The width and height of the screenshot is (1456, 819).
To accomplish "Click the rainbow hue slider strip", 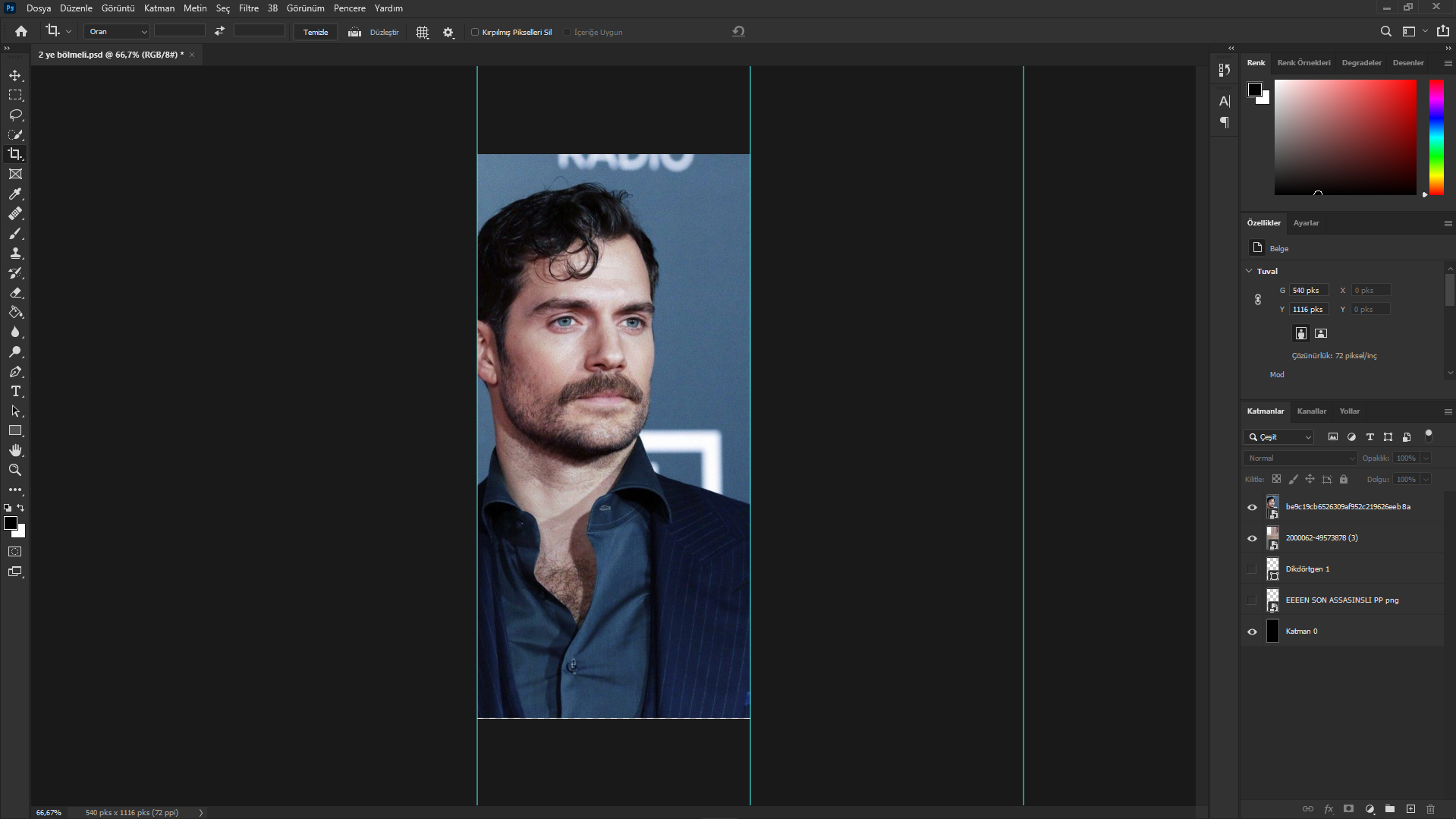I will pyautogui.click(x=1436, y=137).
